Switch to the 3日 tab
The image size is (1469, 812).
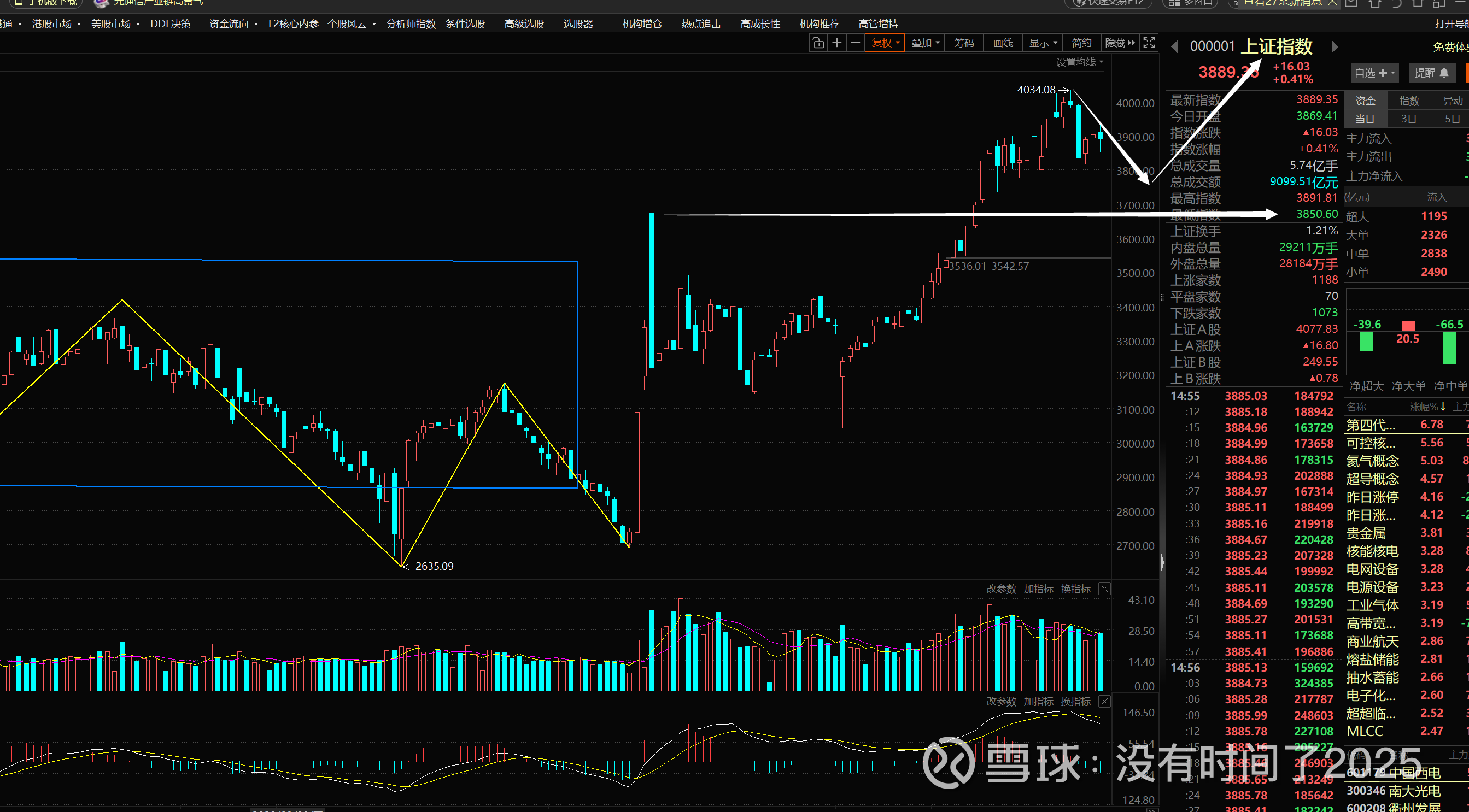point(1408,119)
